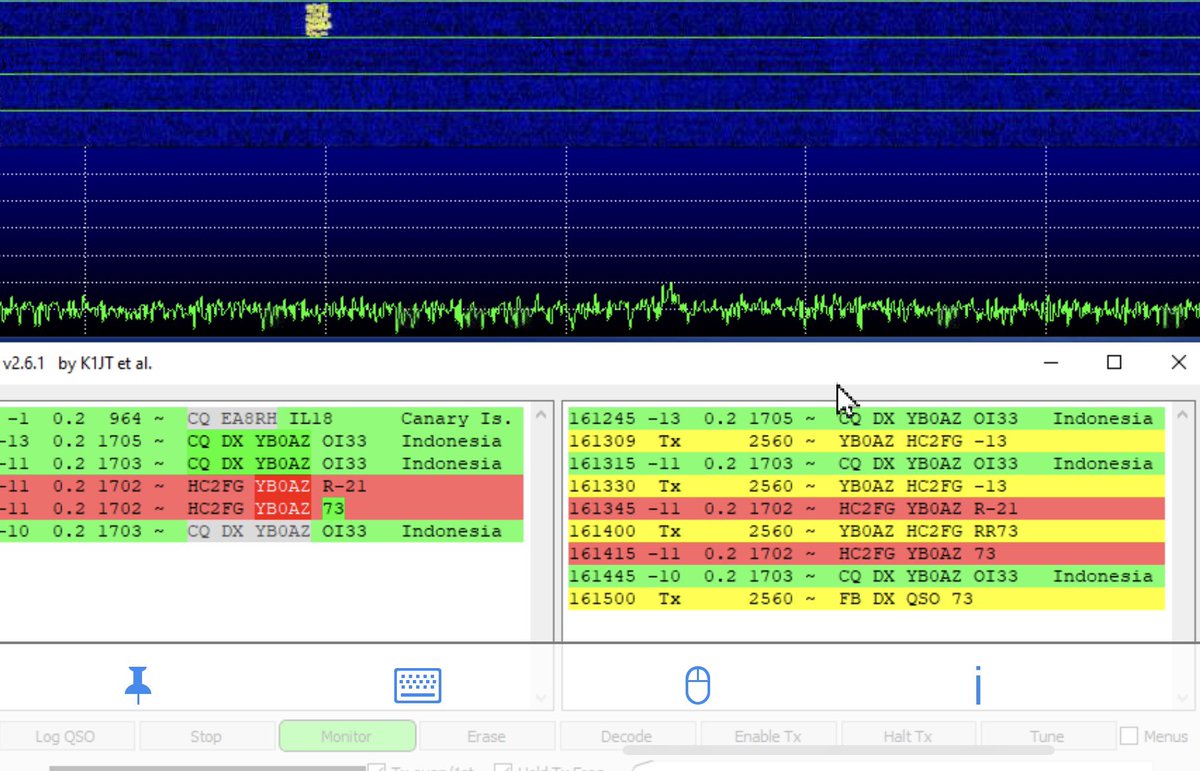Click the Stop button

pyautogui.click(x=206, y=736)
